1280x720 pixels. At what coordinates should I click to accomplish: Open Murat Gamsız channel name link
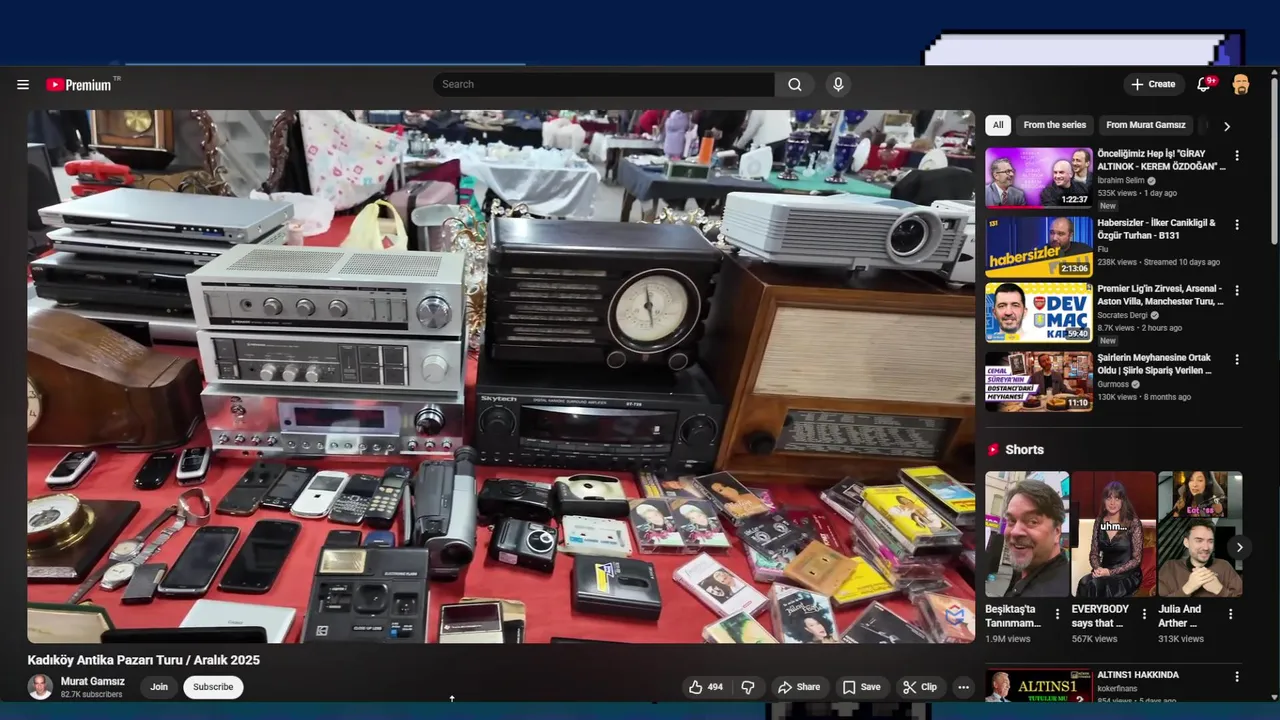(x=93, y=681)
